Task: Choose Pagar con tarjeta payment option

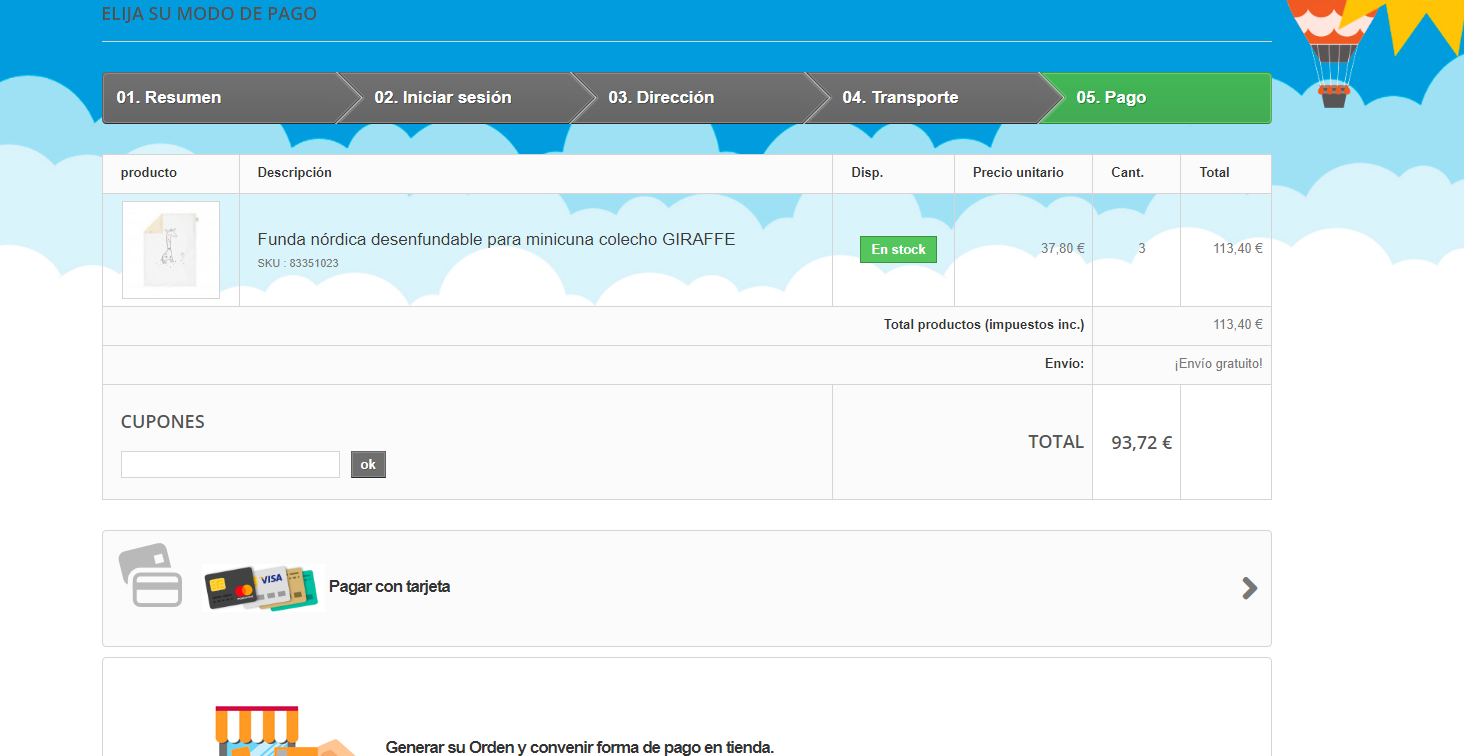Action: pos(687,588)
